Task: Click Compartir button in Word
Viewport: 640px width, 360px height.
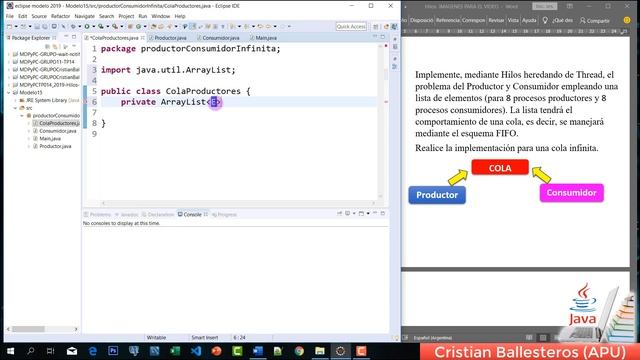Action: point(595,20)
